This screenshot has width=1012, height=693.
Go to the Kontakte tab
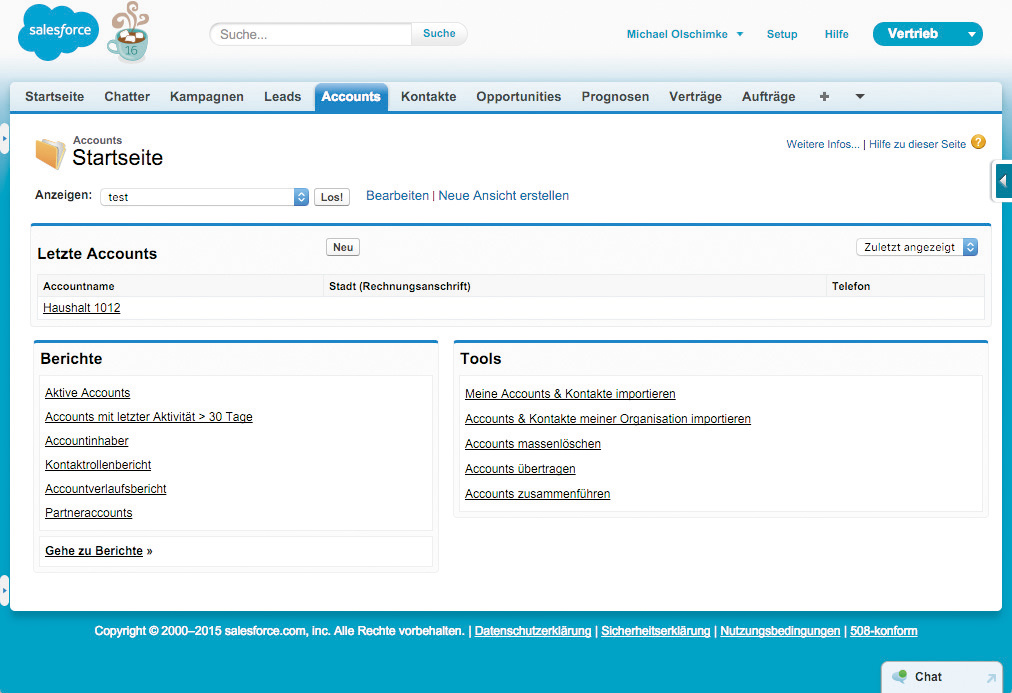coord(429,96)
